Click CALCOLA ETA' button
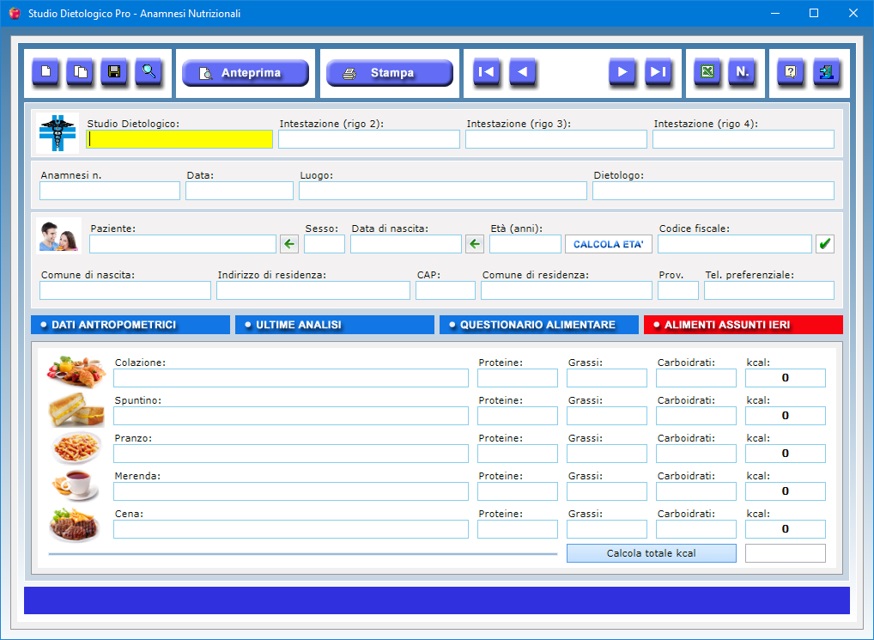874x640 pixels. point(609,244)
